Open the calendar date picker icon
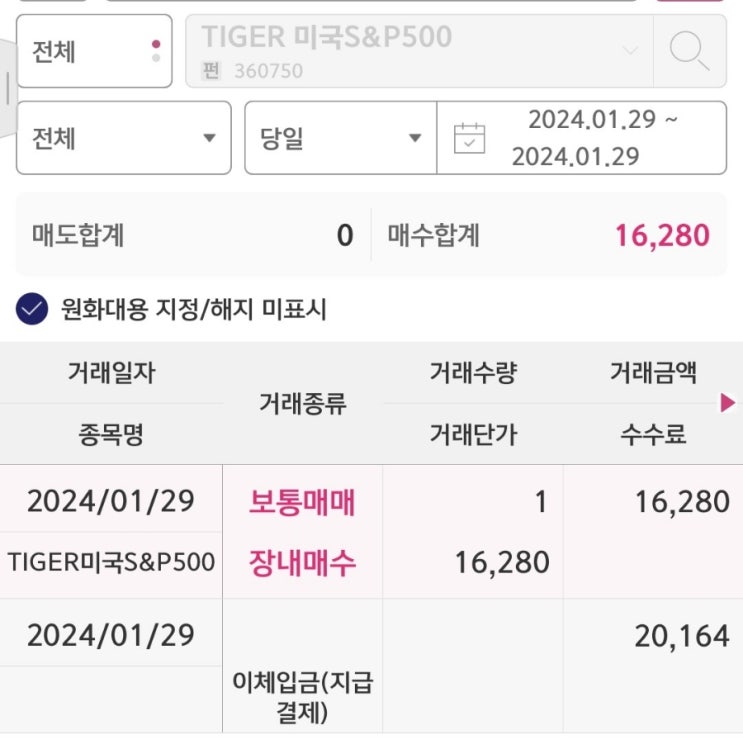This screenshot has height=749, width=743. tap(469, 138)
